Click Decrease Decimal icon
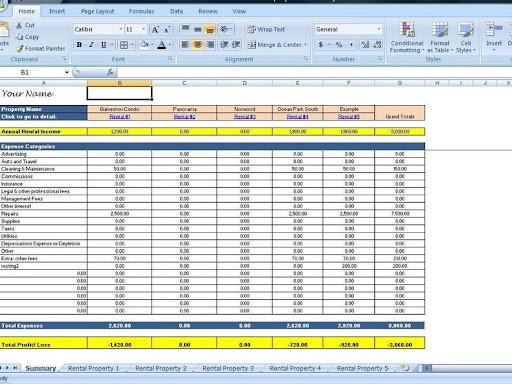 point(377,45)
